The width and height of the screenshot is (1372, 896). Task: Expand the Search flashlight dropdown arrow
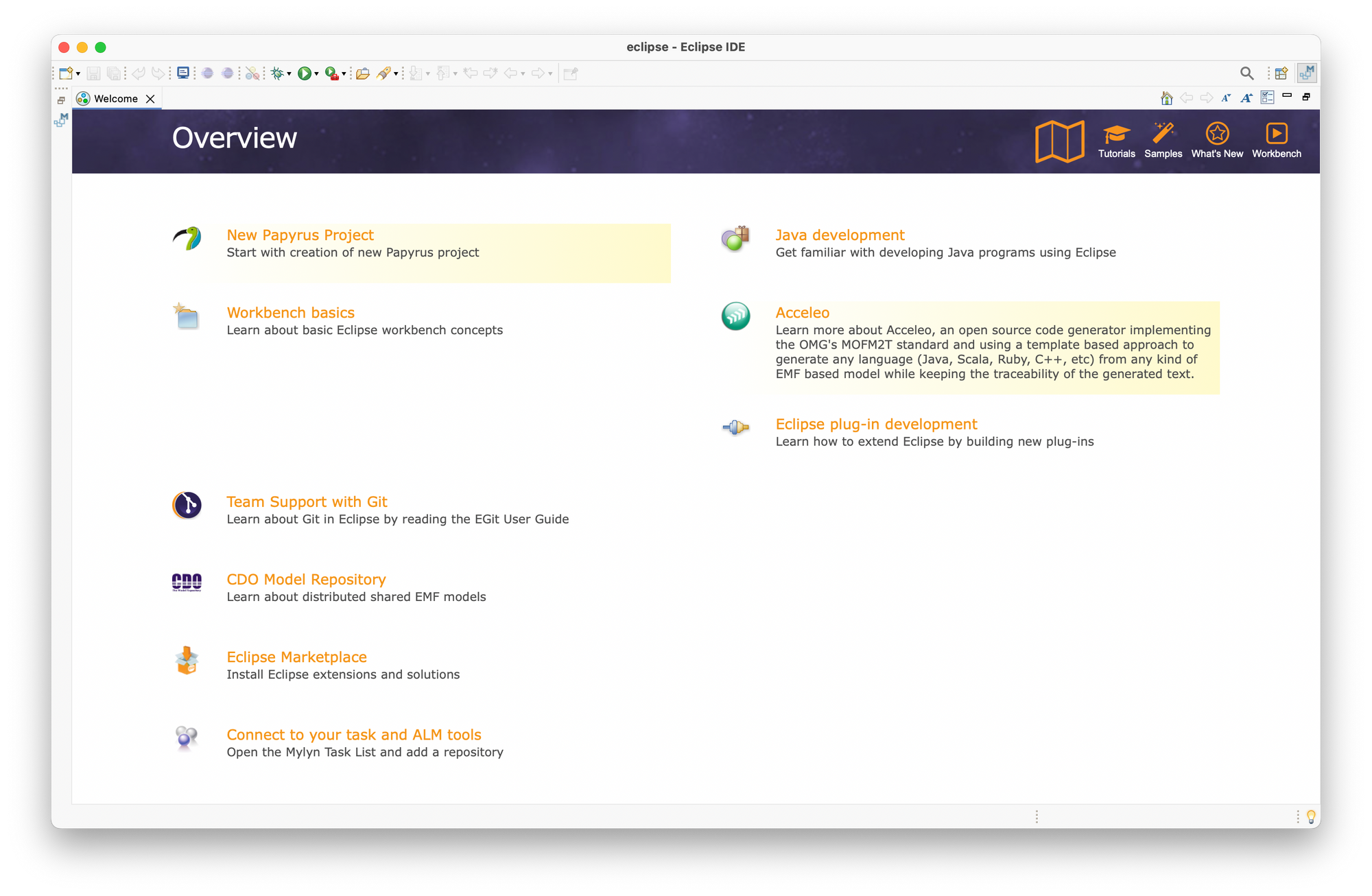coord(396,74)
